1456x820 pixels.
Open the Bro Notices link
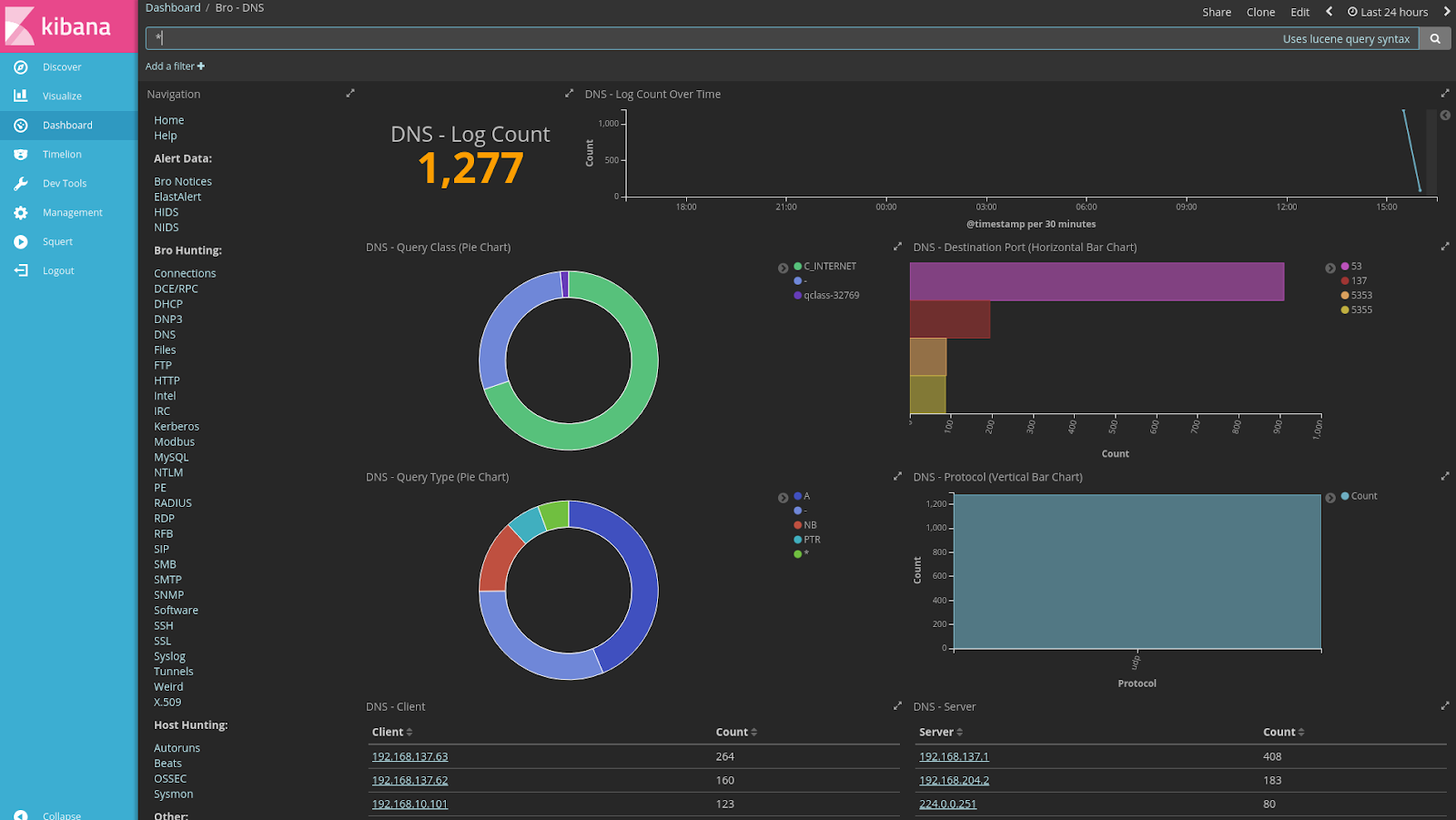tap(183, 182)
